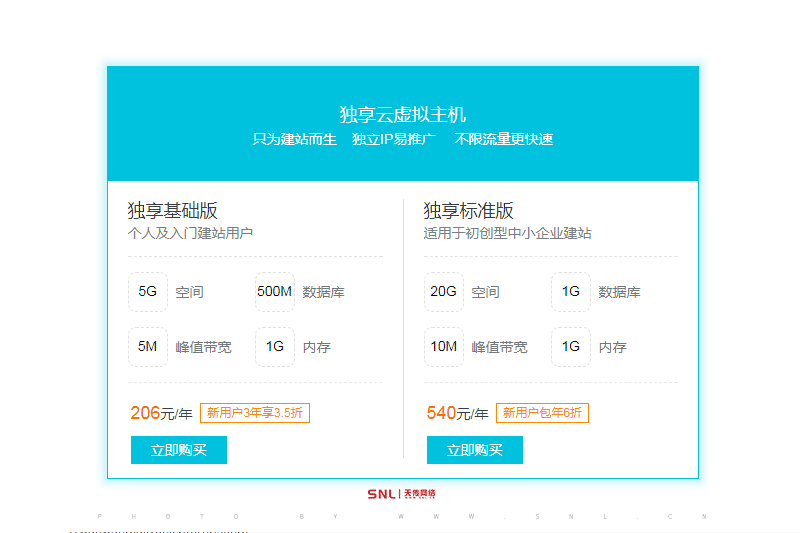Click the 立即购买 button under 独享标准版
800x533 pixels.
pos(475,450)
